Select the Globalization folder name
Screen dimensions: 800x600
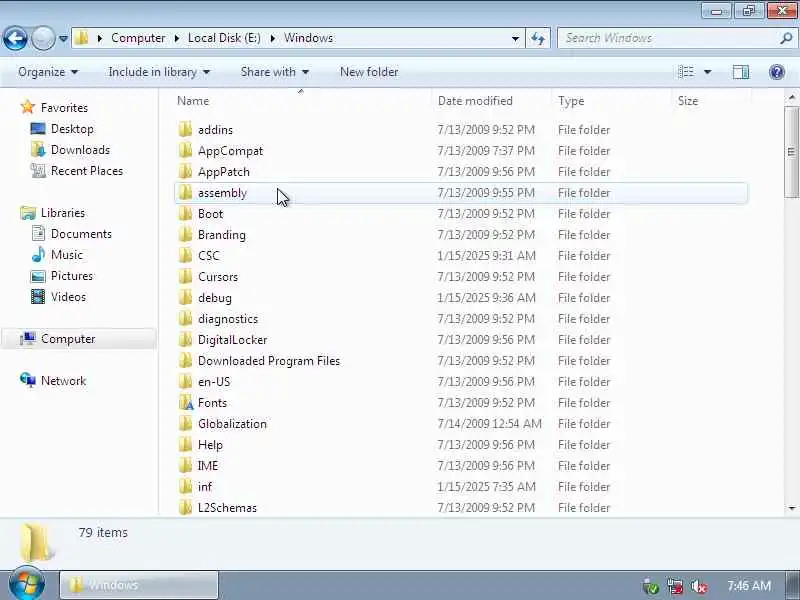[232, 423]
